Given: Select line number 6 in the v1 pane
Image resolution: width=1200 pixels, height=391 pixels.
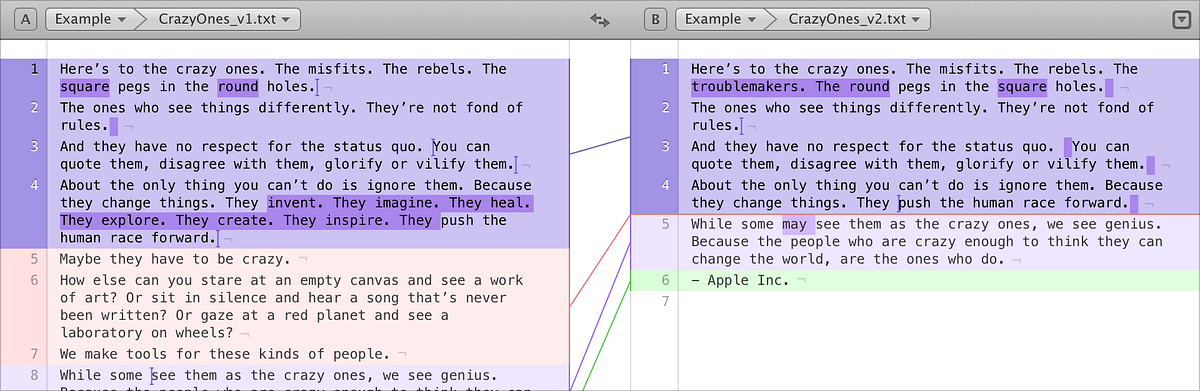Looking at the screenshot, I should (x=35, y=281).
